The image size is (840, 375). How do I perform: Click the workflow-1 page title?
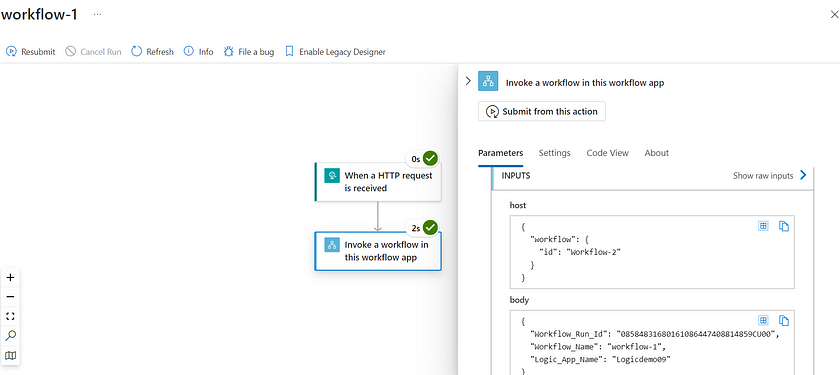point(39,14)
